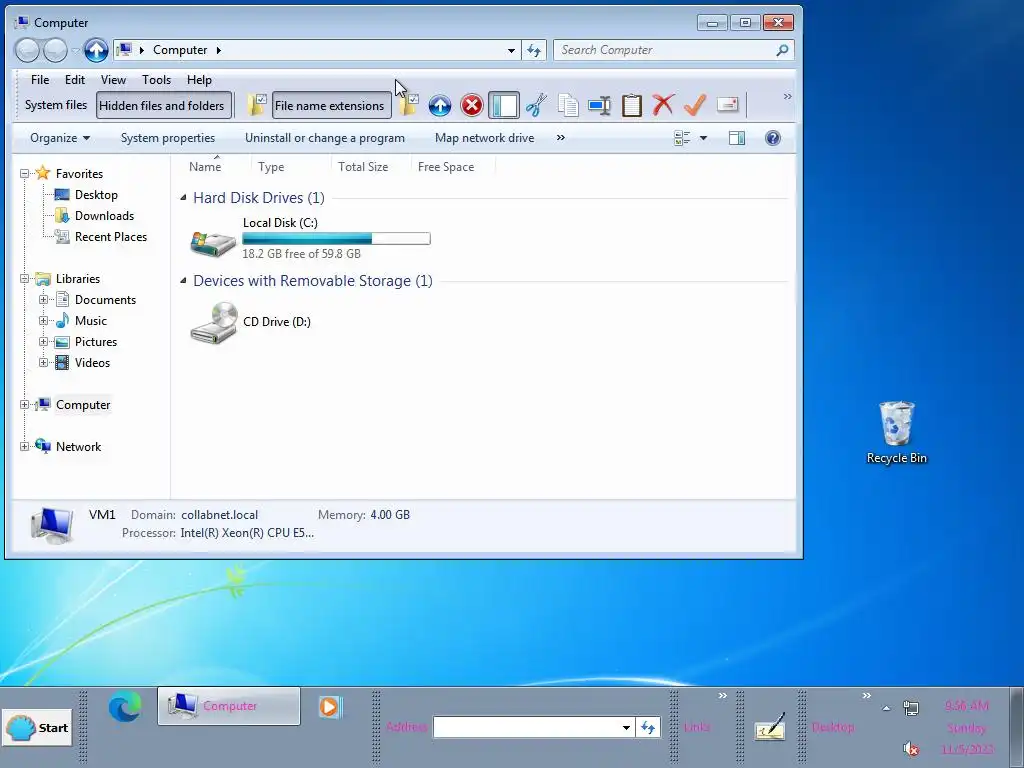Click the Paste clipboard icon

tap(632, 105)
